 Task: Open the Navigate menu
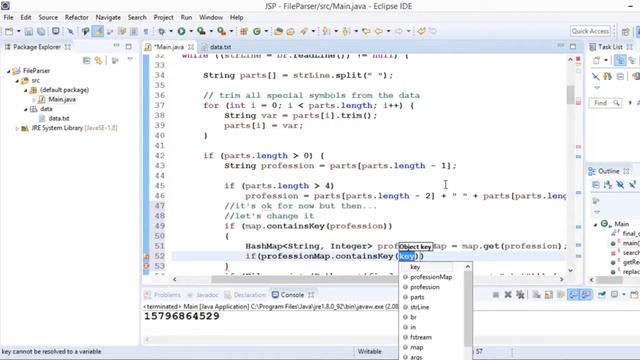coord(108,17)
